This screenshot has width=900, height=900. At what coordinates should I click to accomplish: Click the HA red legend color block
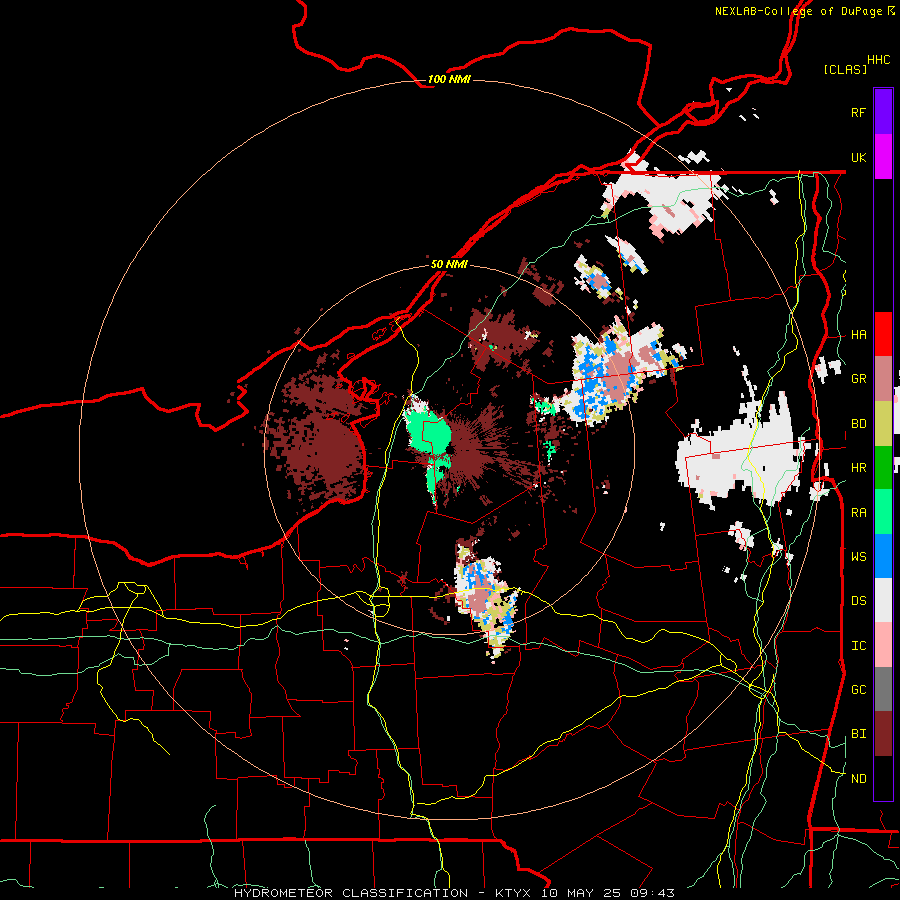[883, 334]
